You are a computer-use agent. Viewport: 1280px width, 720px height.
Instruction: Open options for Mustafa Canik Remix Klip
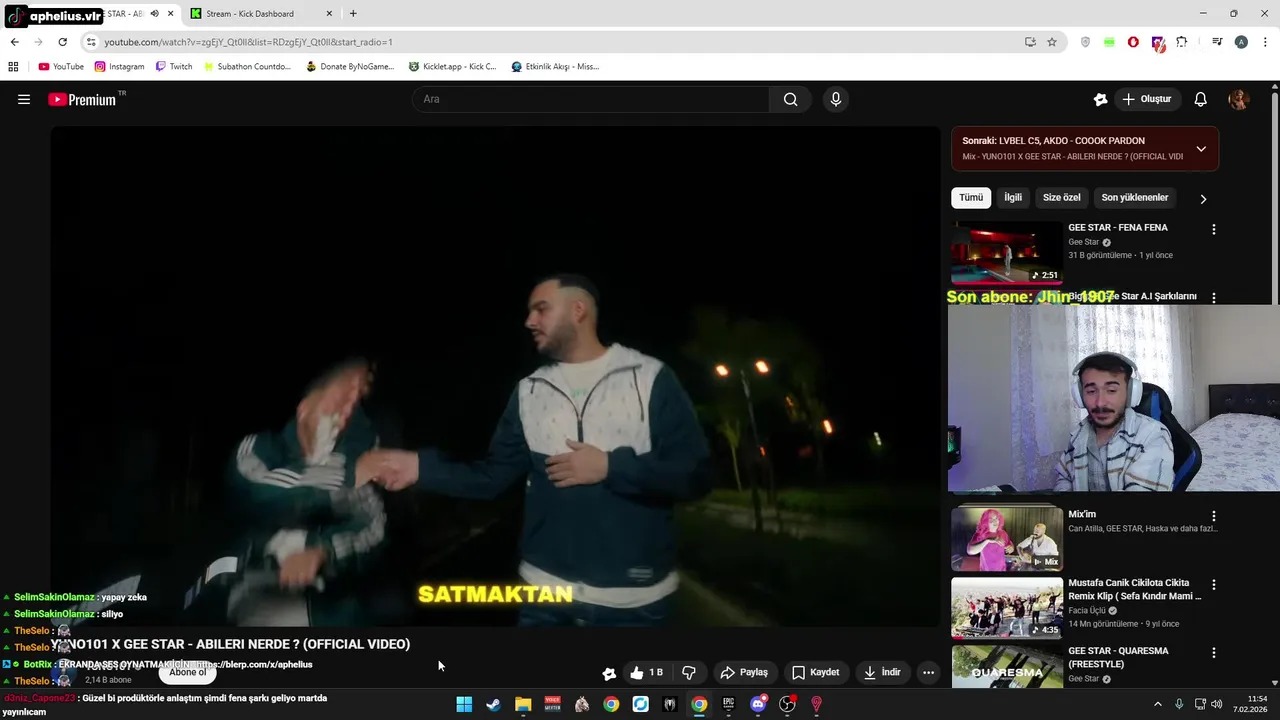tap(1214, 585)
